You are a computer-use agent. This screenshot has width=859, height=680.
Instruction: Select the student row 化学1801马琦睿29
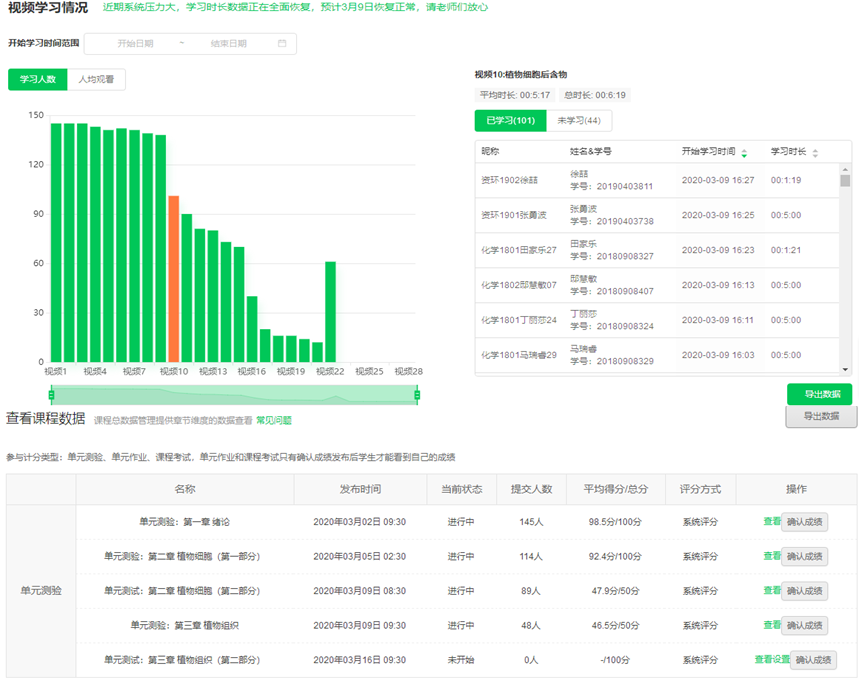click(657, 355)
